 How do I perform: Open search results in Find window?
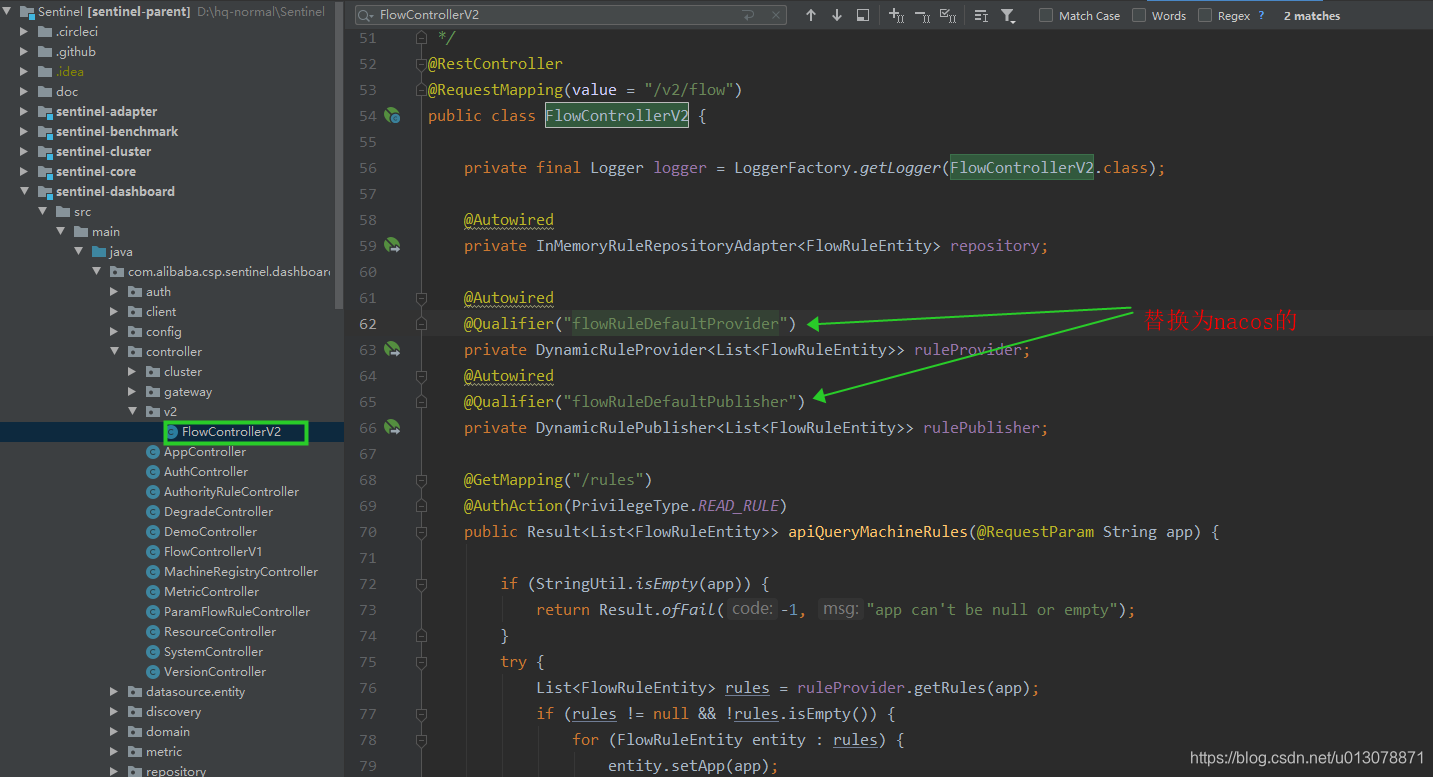pyautogui.click(x=863, y=15)
